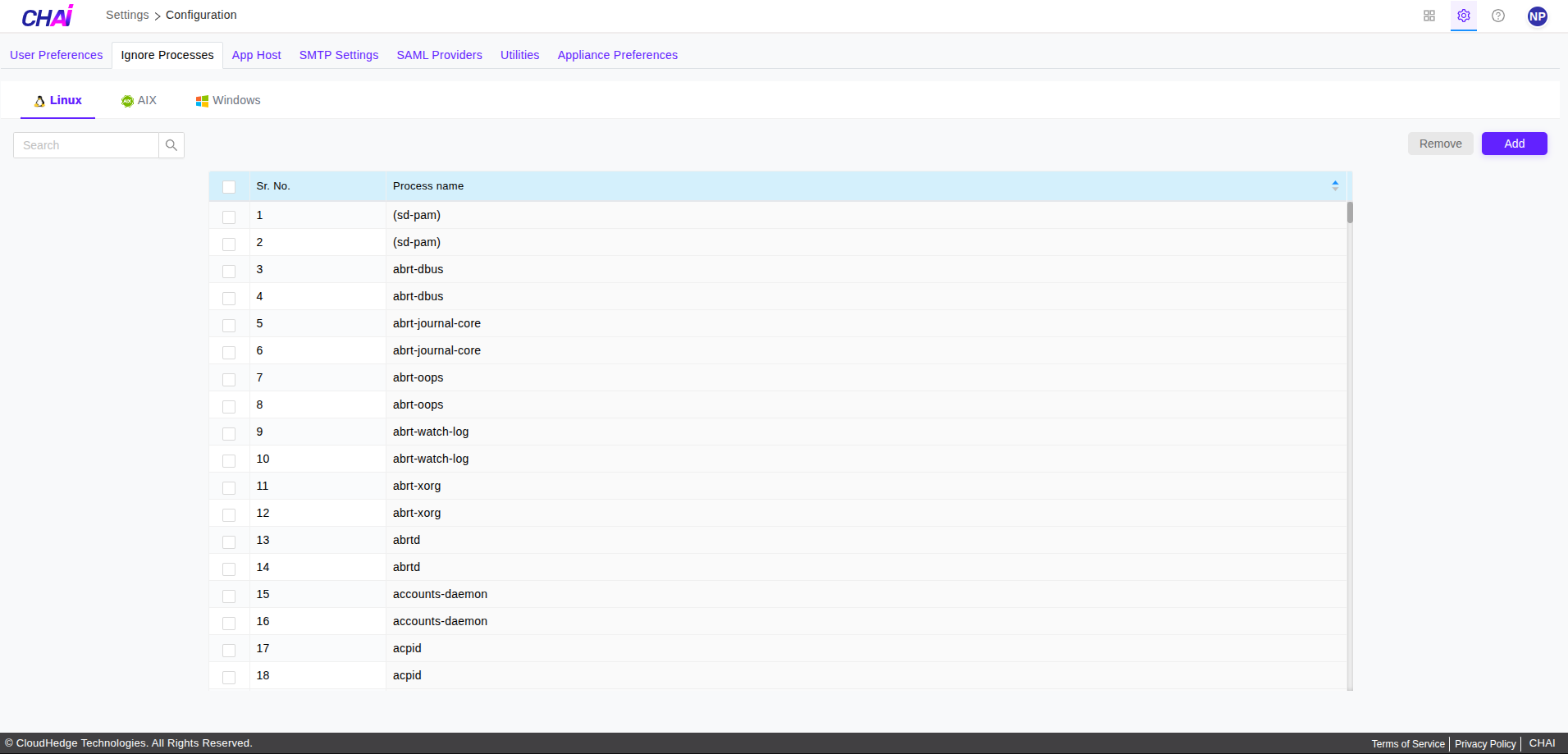Click the Configuration breadcrumb chevron
Screen dimensions: 1568x754
pyautogui.click(x=158, y=16)
